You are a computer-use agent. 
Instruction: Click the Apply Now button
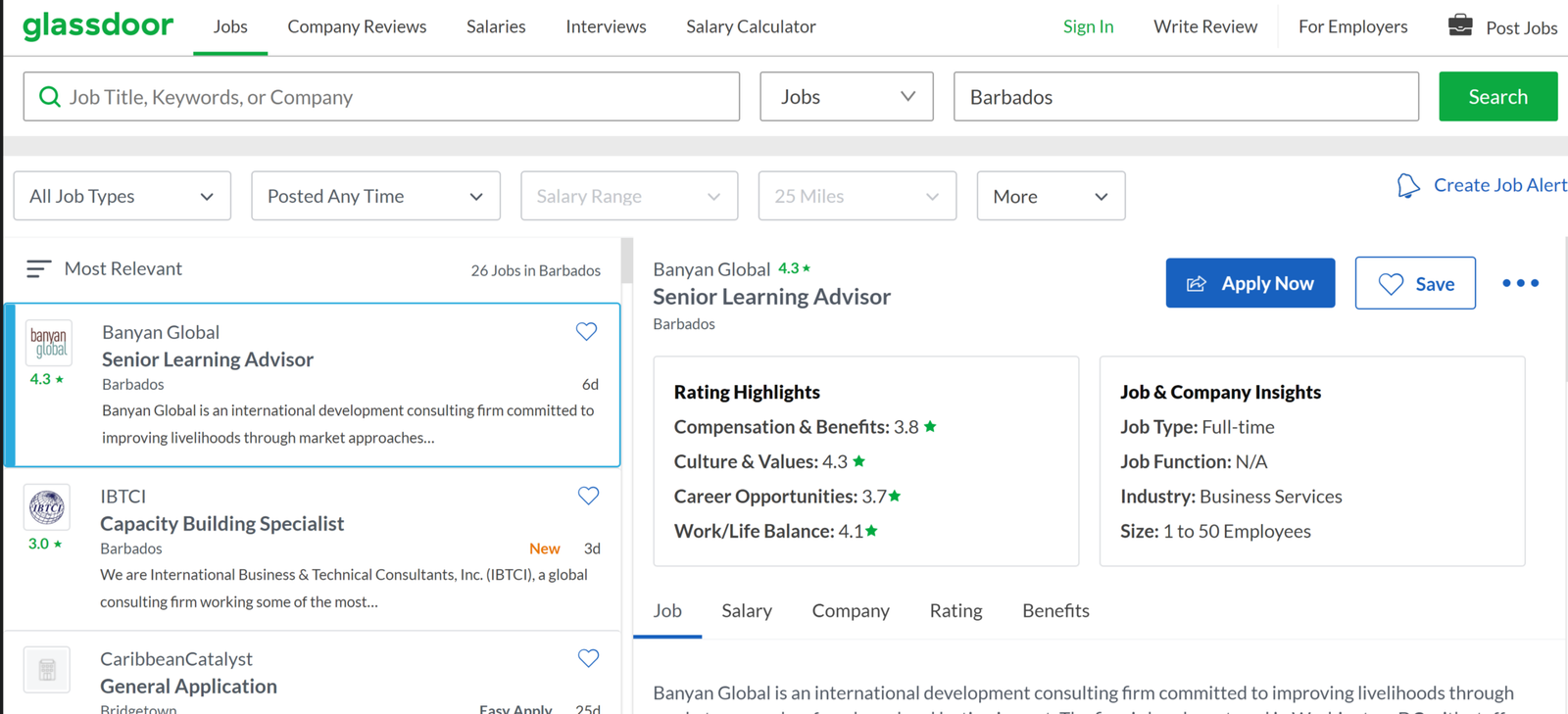pos(1250,283)
